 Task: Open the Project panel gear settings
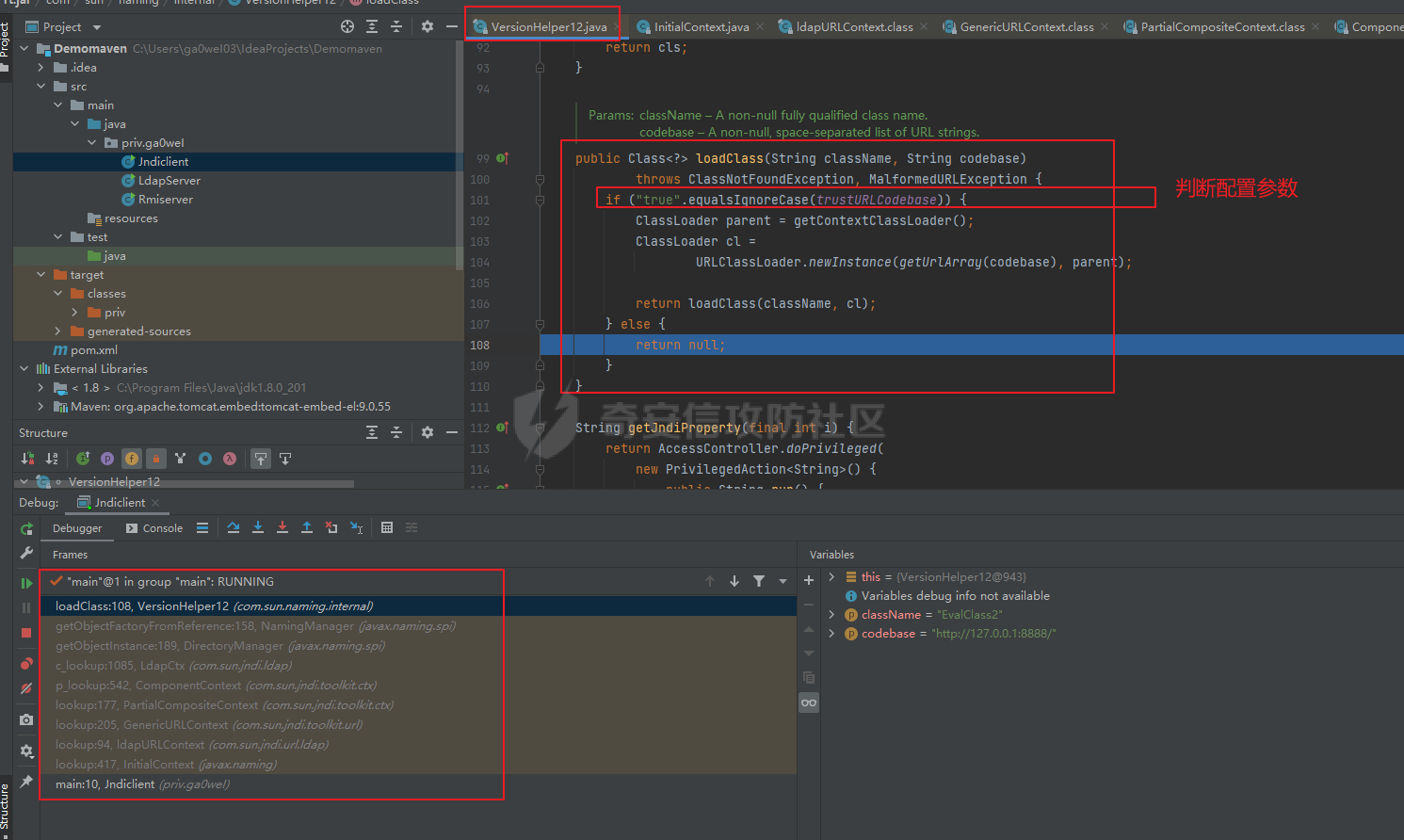pos(428,26)
